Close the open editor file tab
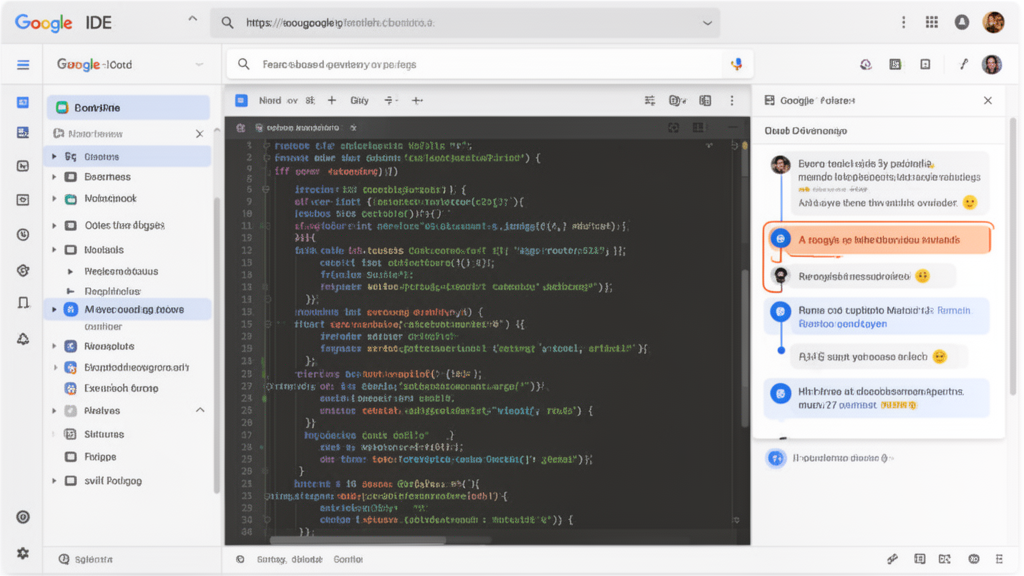1024x576 pixels. click(x=353, y=127)
